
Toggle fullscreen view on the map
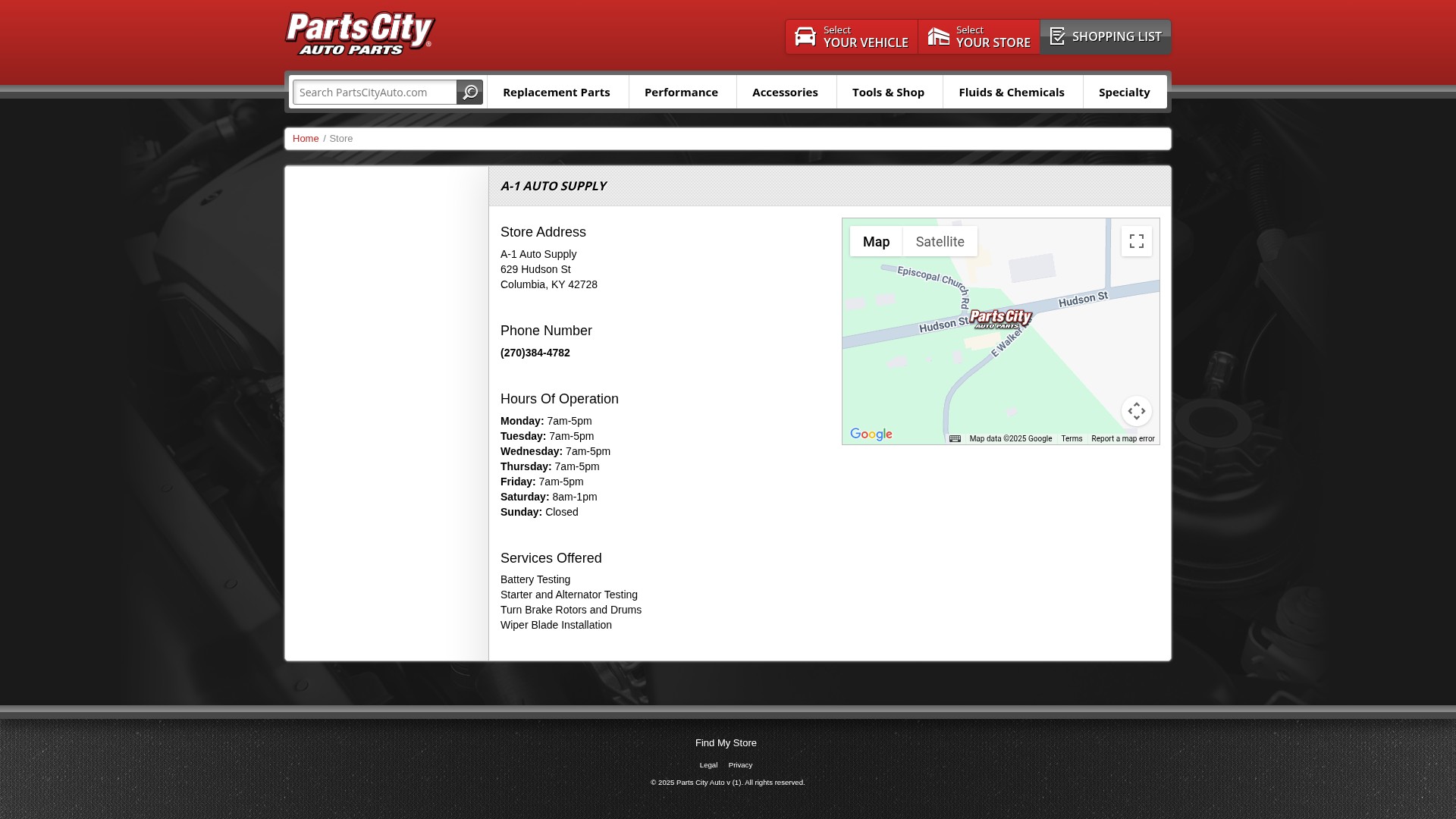coord(1136,241)
